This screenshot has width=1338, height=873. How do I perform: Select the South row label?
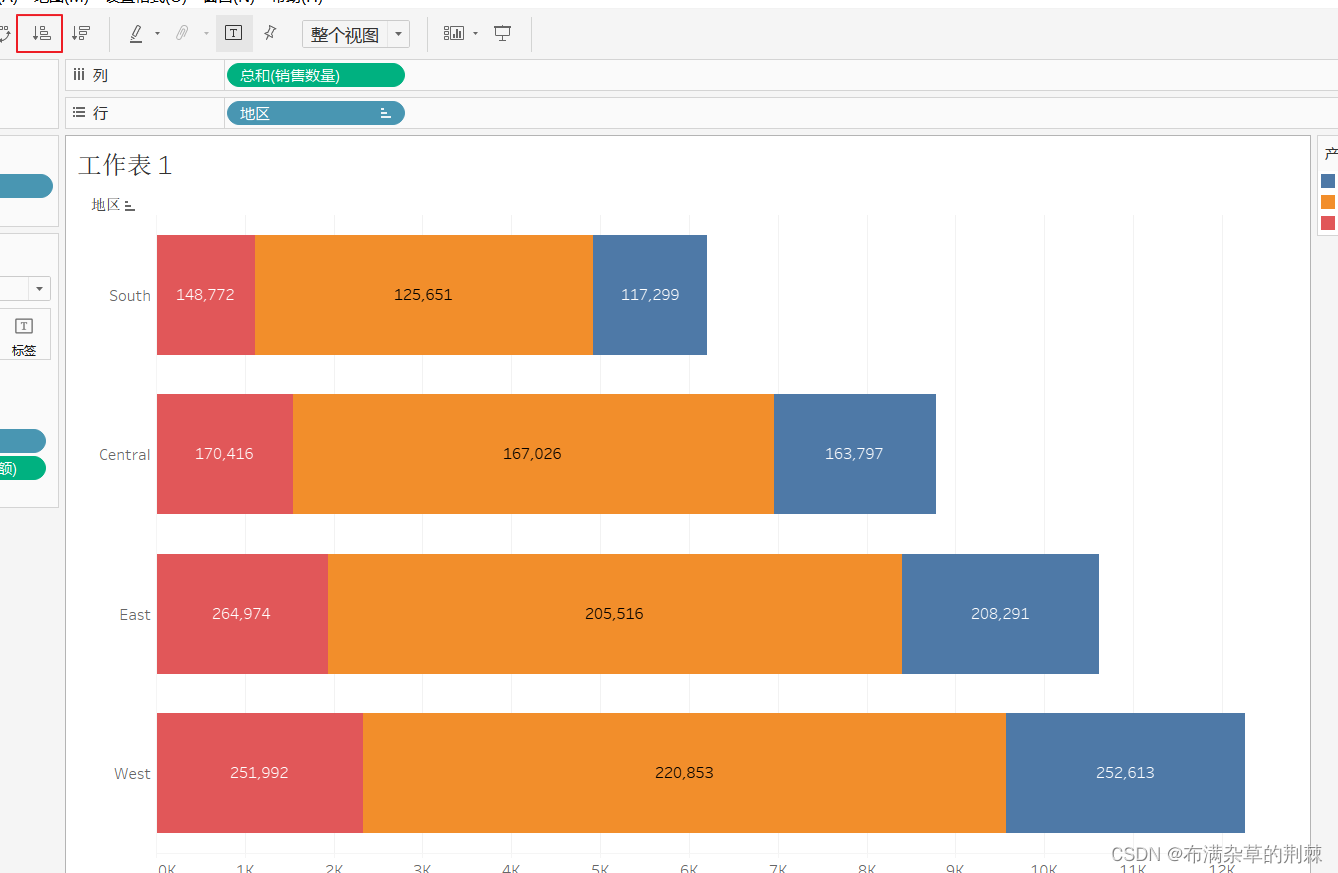point(130,295)
